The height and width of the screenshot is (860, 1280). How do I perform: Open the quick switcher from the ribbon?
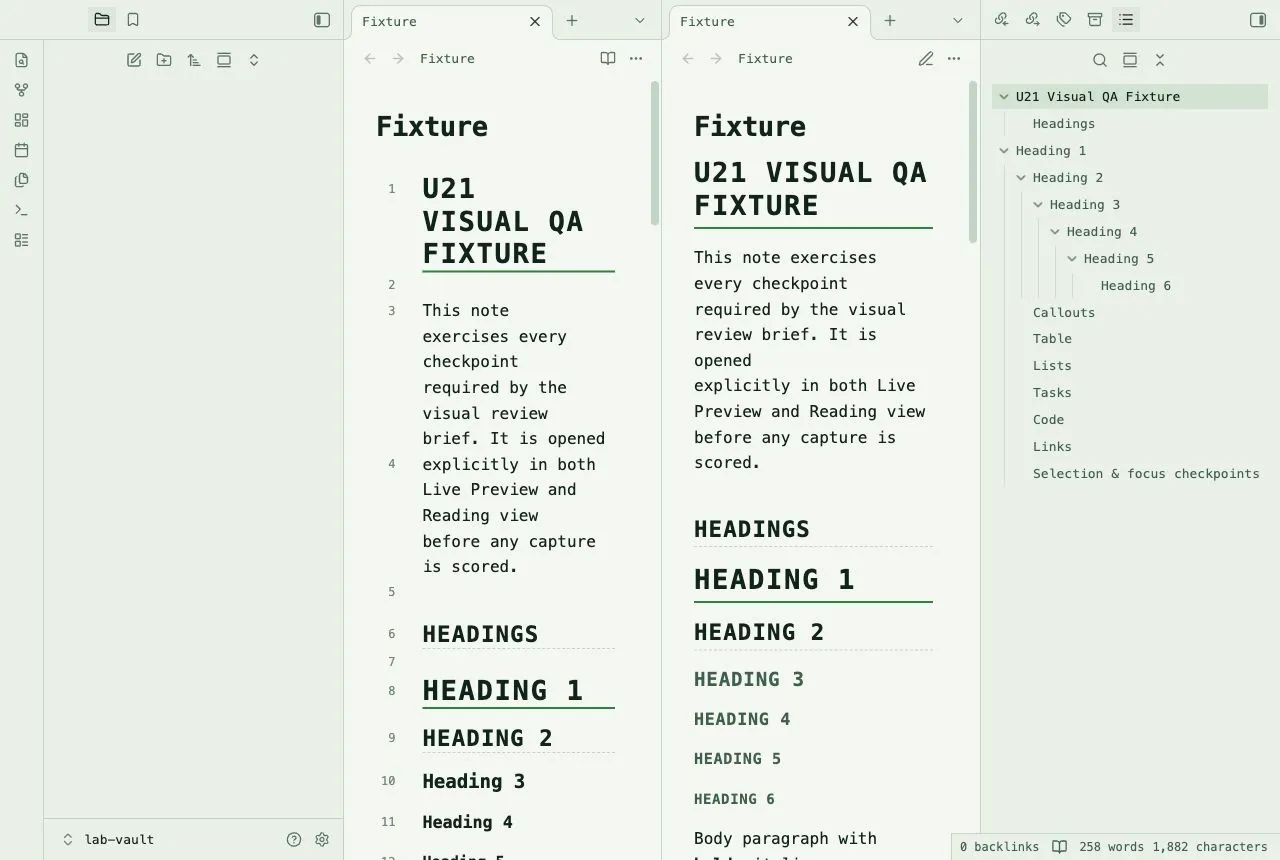pos(22,60)
